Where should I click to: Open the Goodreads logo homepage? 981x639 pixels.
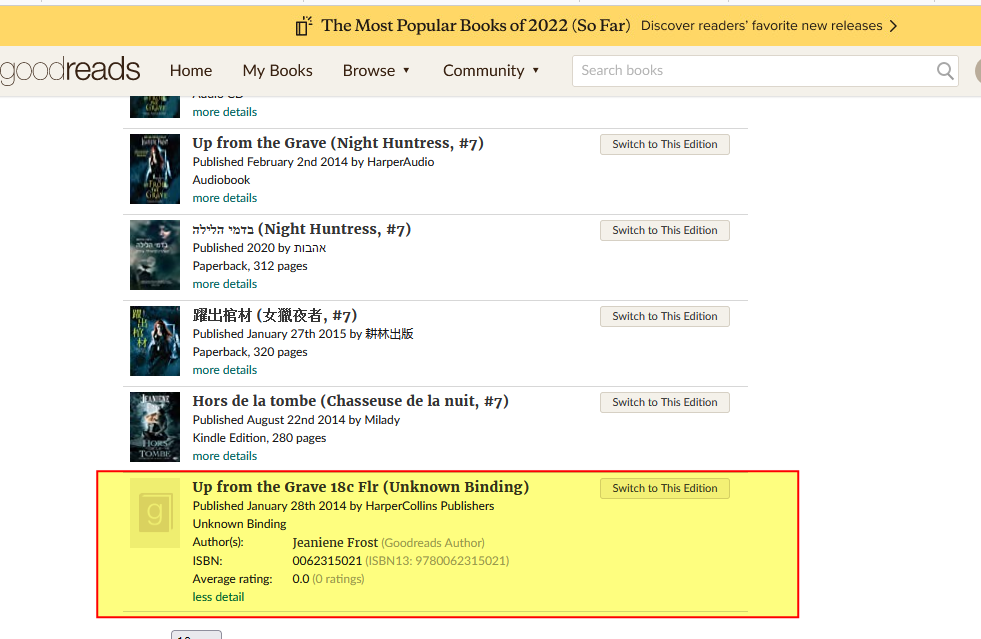70,69
